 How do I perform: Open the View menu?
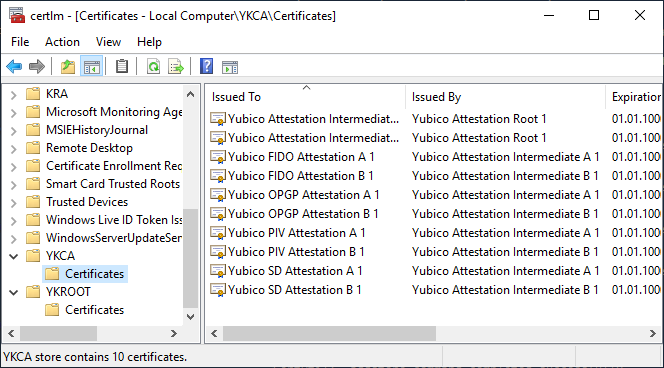pos(108,42)
